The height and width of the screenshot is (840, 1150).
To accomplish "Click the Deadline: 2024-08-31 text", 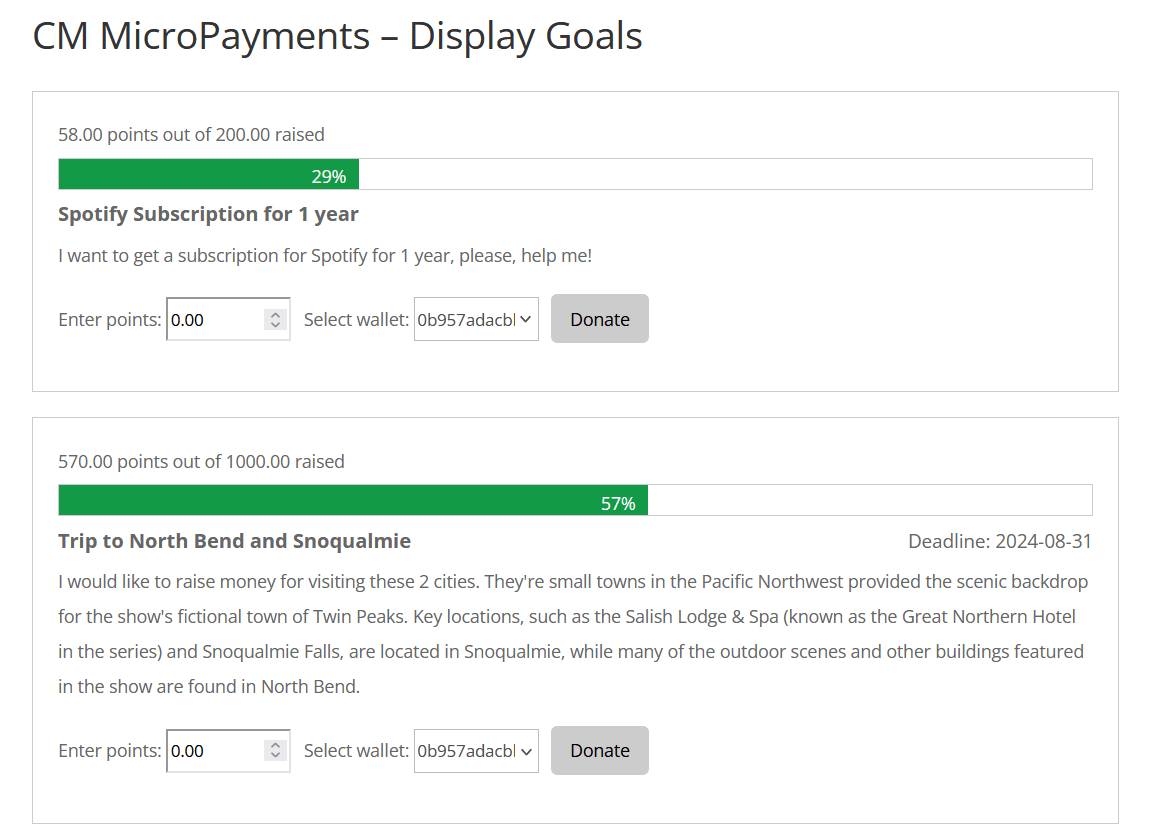I will coord(999,542).
